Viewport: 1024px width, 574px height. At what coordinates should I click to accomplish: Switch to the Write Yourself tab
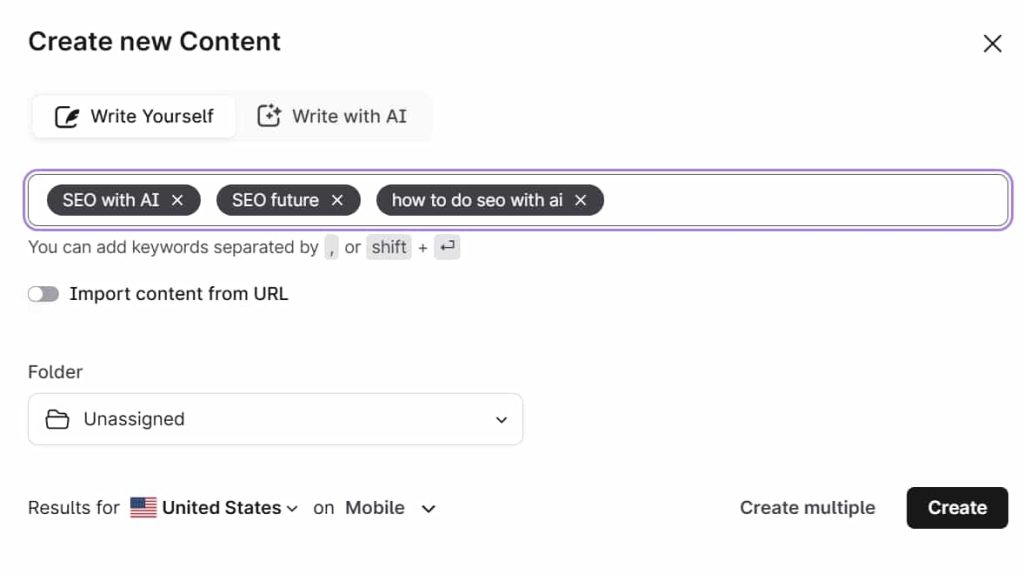point(134,117)
